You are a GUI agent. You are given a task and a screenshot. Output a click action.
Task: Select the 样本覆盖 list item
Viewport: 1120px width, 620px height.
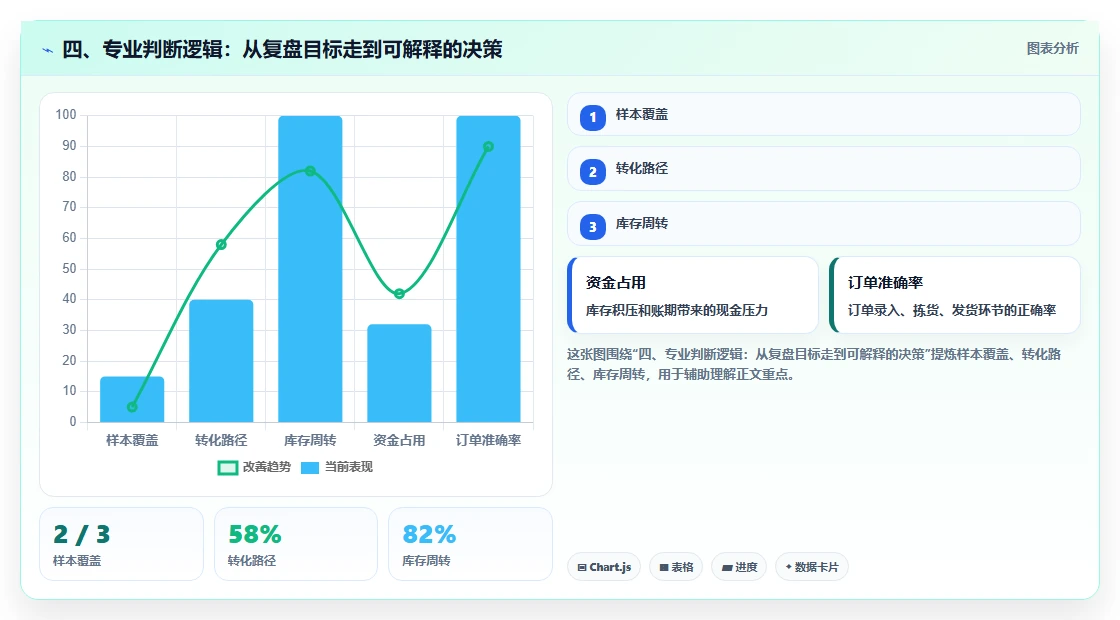pyautogui.click(x=824, y=114)
